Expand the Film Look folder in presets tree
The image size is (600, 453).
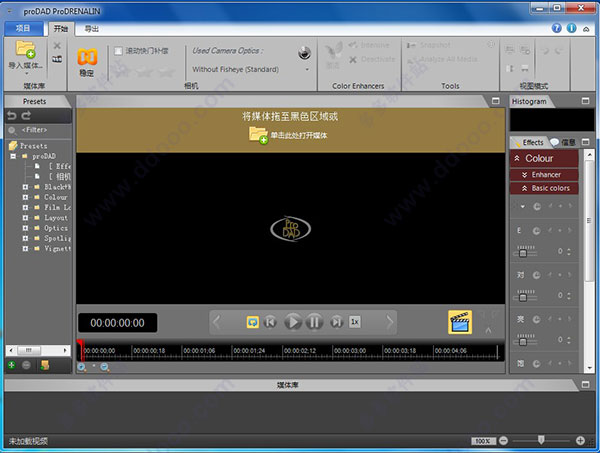pyautogui.click(x=25, y=207)
